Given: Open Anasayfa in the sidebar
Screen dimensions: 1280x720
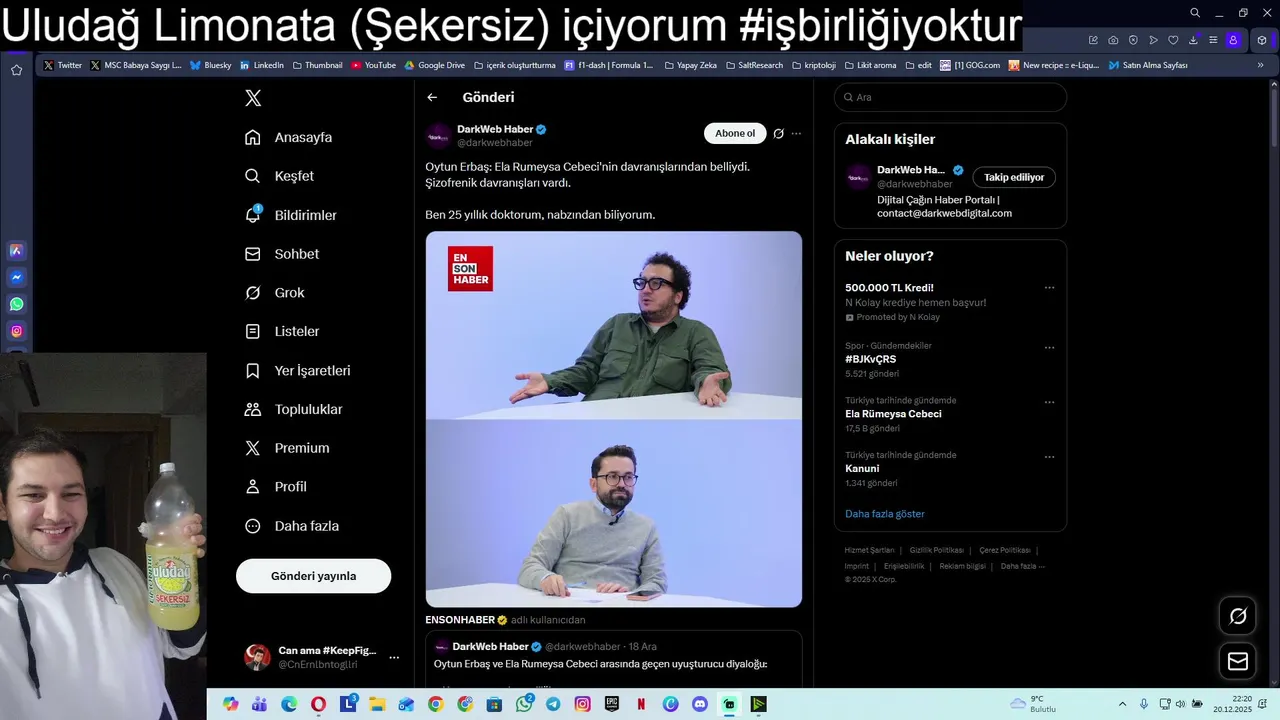Looking at the screenshot, I should coord(288,137).
